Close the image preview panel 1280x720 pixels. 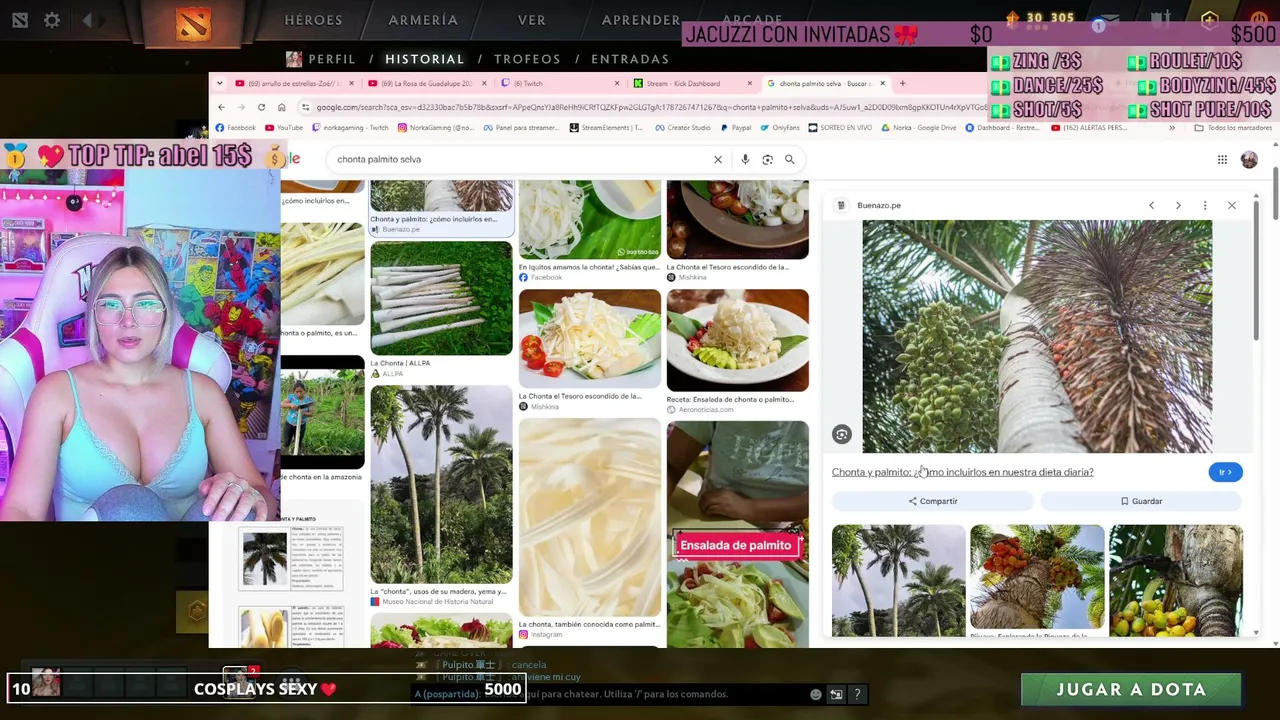pos(1232,205)
